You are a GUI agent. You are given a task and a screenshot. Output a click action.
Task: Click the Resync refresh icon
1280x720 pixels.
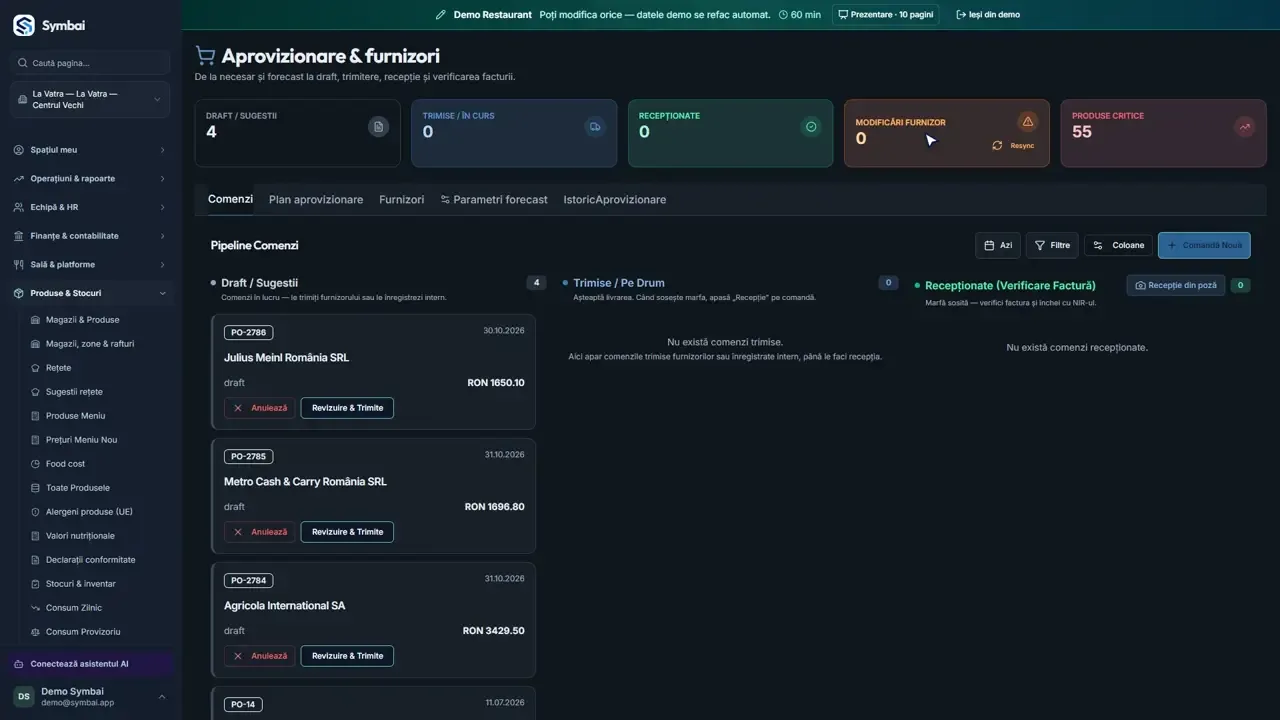pyautogui.click(x=997, y=146)
